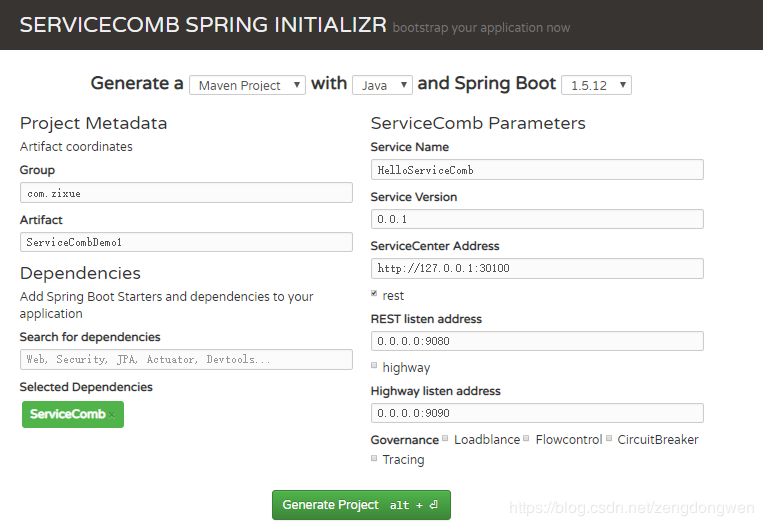Remove the ServiceComb selected dependency tag
Viewport: 763px width, 526px height.
tap(113, 415)
